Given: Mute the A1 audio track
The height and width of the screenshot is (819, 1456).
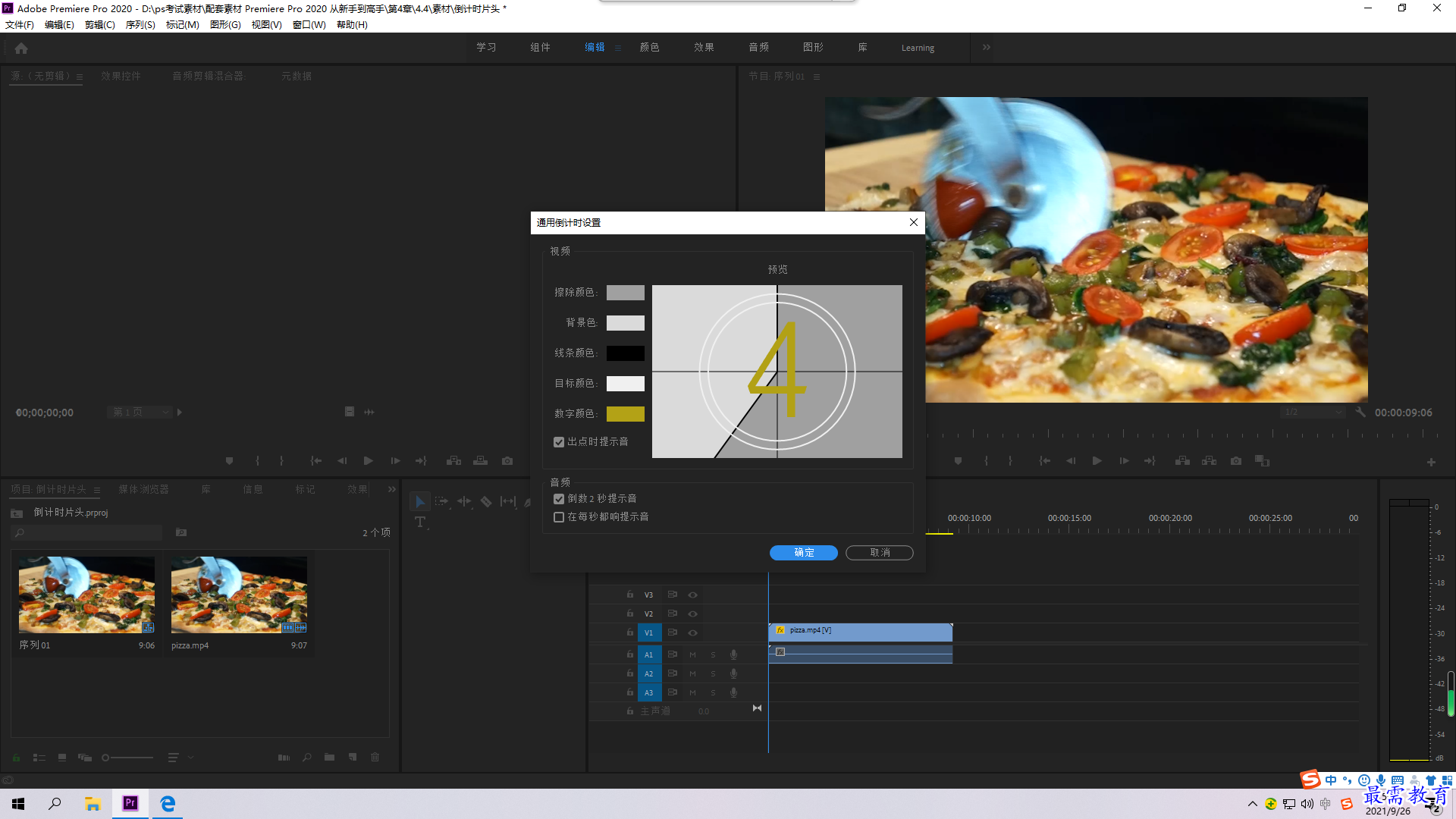Looking at the screenshot, I should point(692,654).
